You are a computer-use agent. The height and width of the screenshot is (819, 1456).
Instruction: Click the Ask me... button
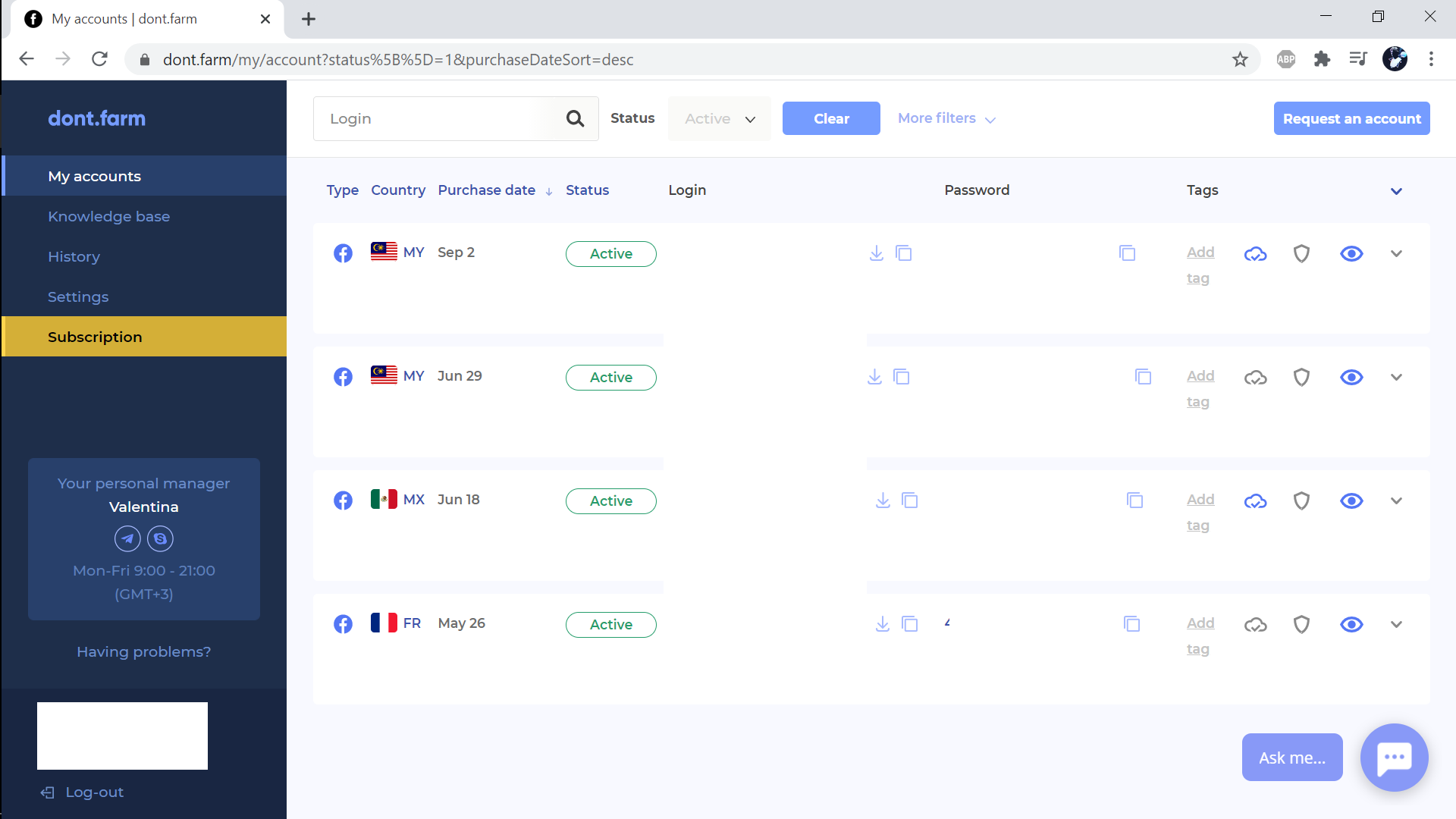click(x=1292, y=757)
